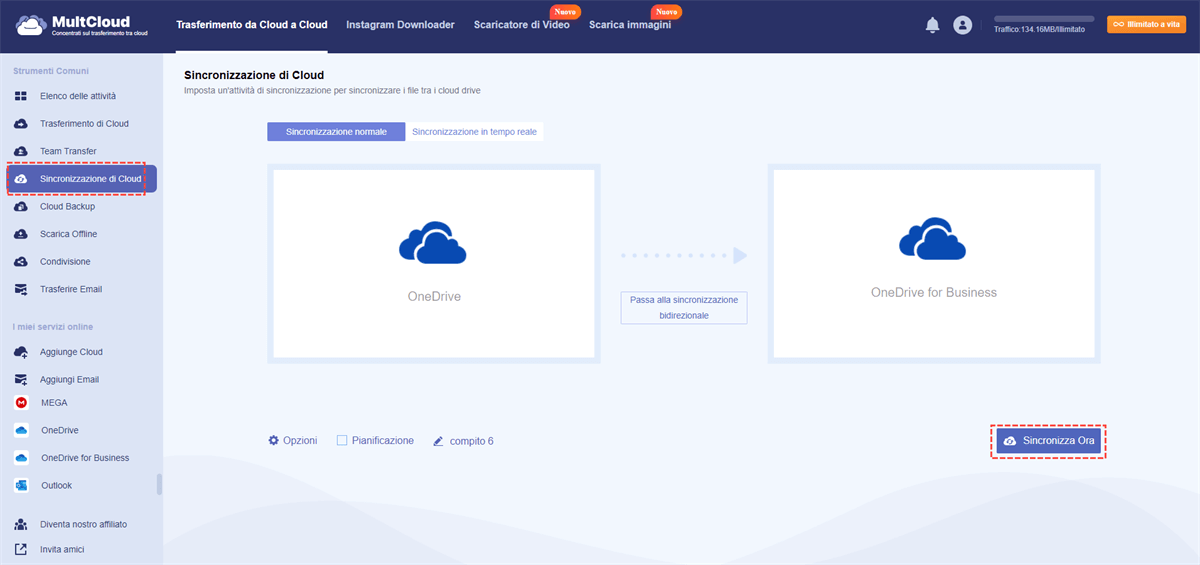Click the OneDrive icon in sidebar
Viewport: 1200px width, 565px height.
[21, 430]
